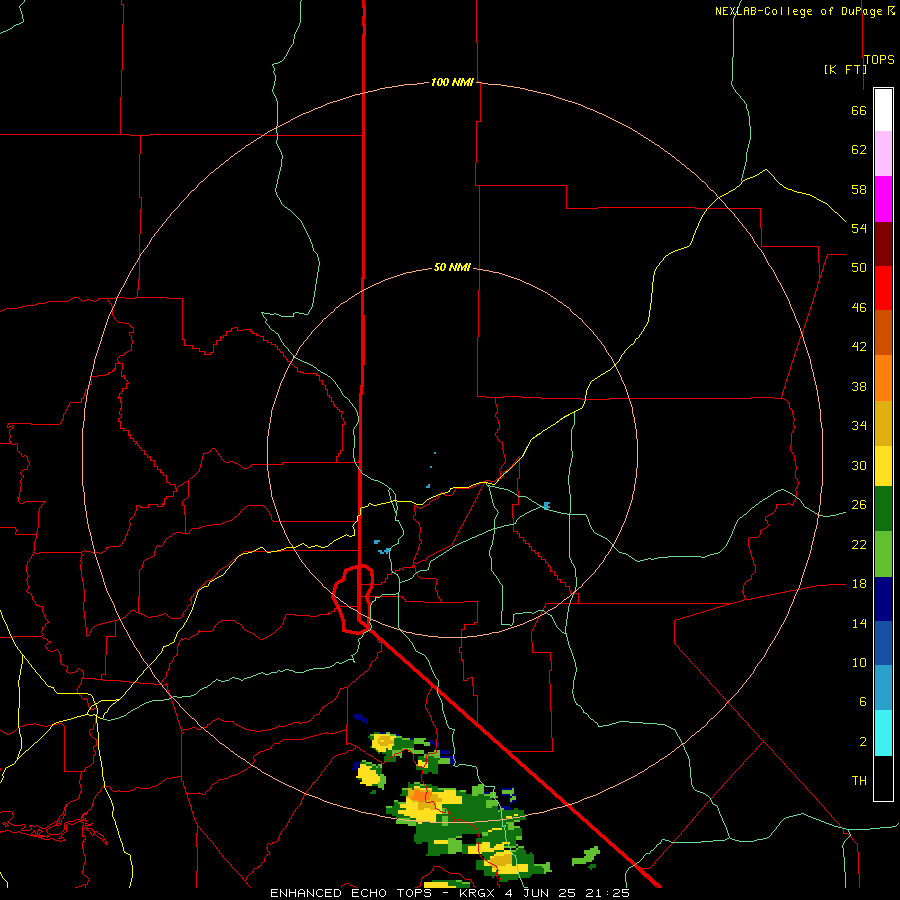Click the legend value 10

click(859, 662)
